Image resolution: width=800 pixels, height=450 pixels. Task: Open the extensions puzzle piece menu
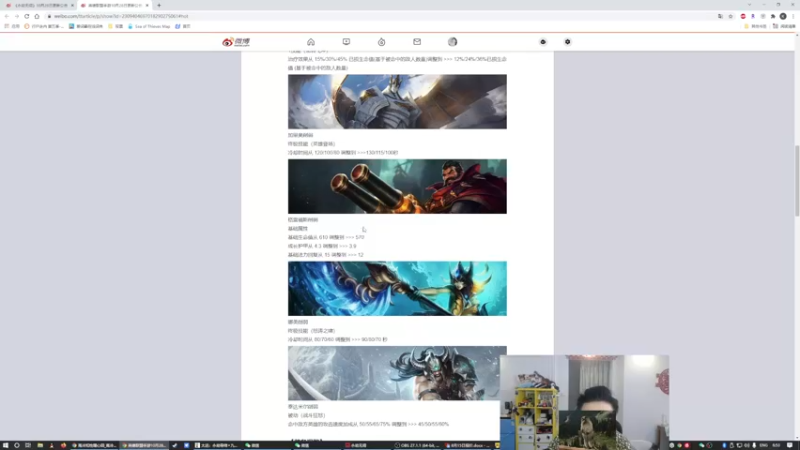tap(773, 16)
